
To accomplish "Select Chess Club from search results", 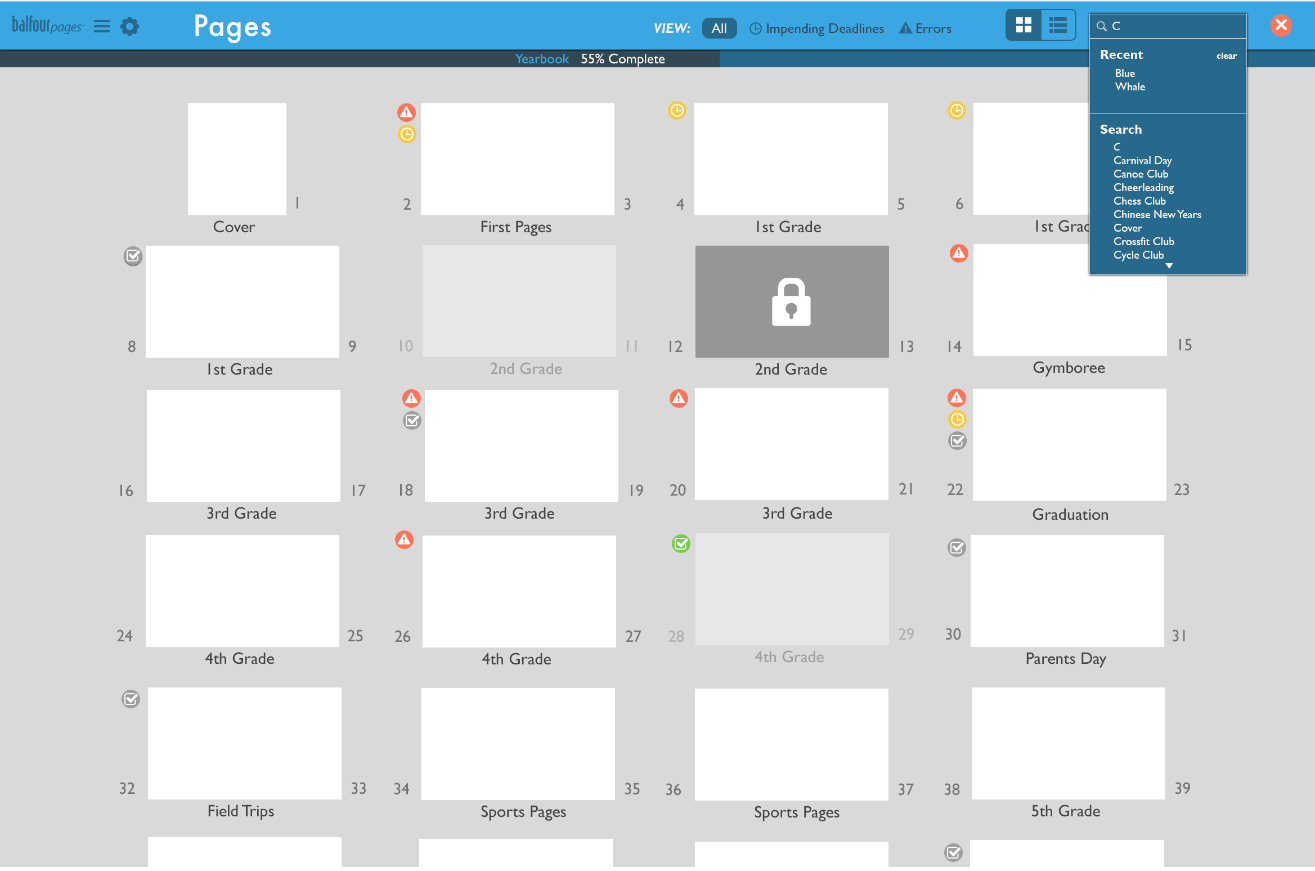I will (1139, 201).
